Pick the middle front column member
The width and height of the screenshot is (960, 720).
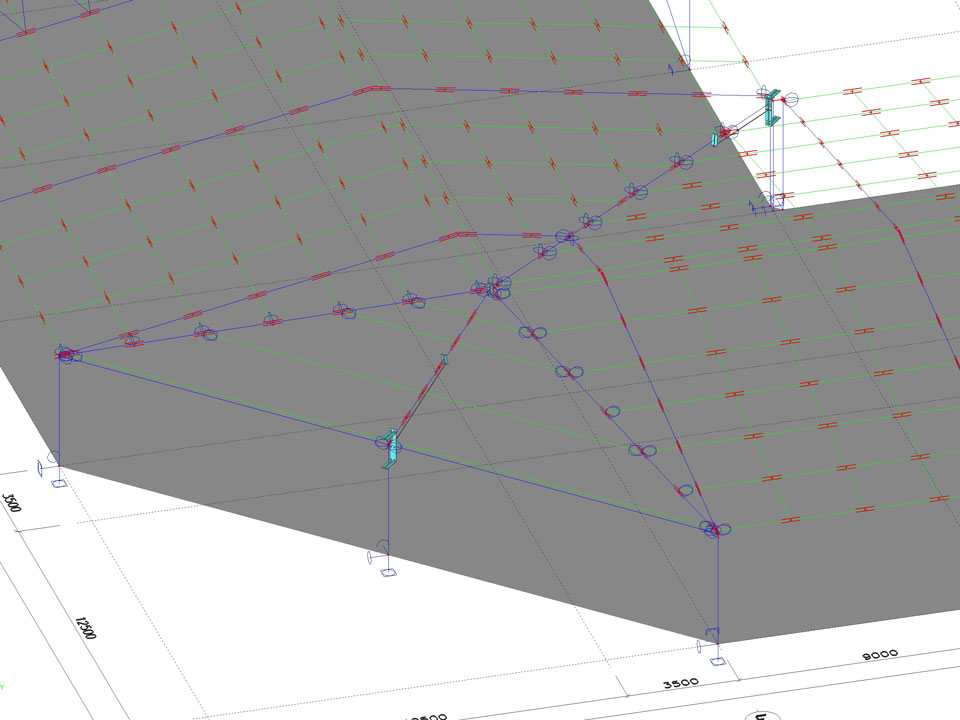pos(388,510)
